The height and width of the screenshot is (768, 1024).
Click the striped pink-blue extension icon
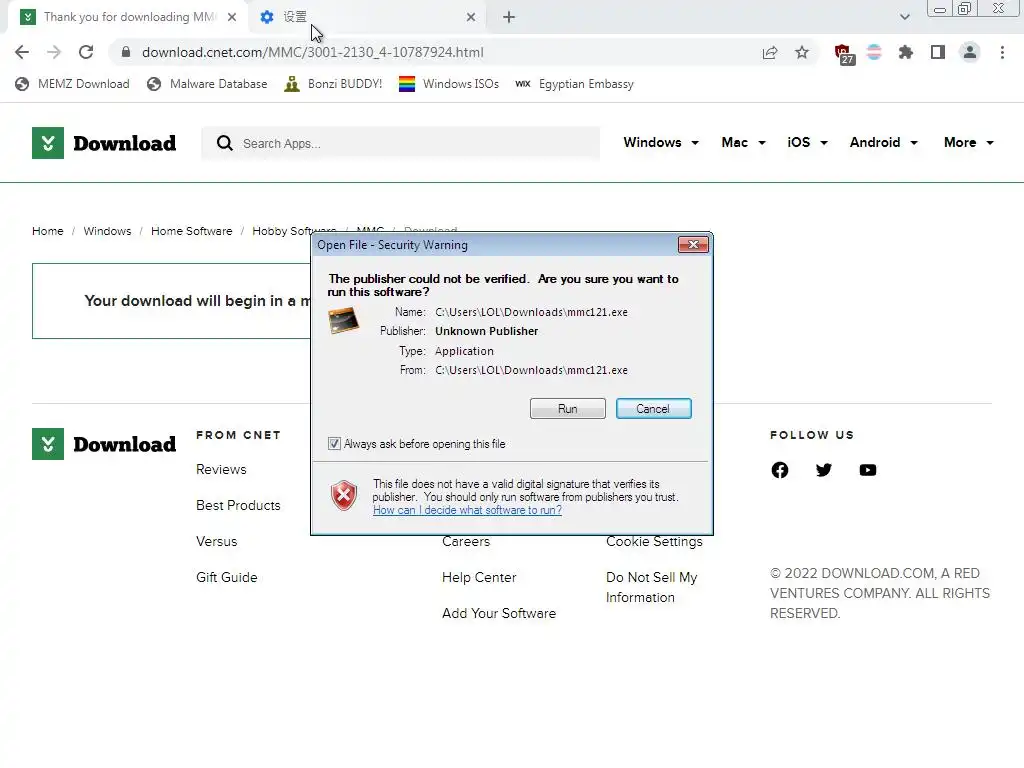pyautogui.click(x=874, y=52)
